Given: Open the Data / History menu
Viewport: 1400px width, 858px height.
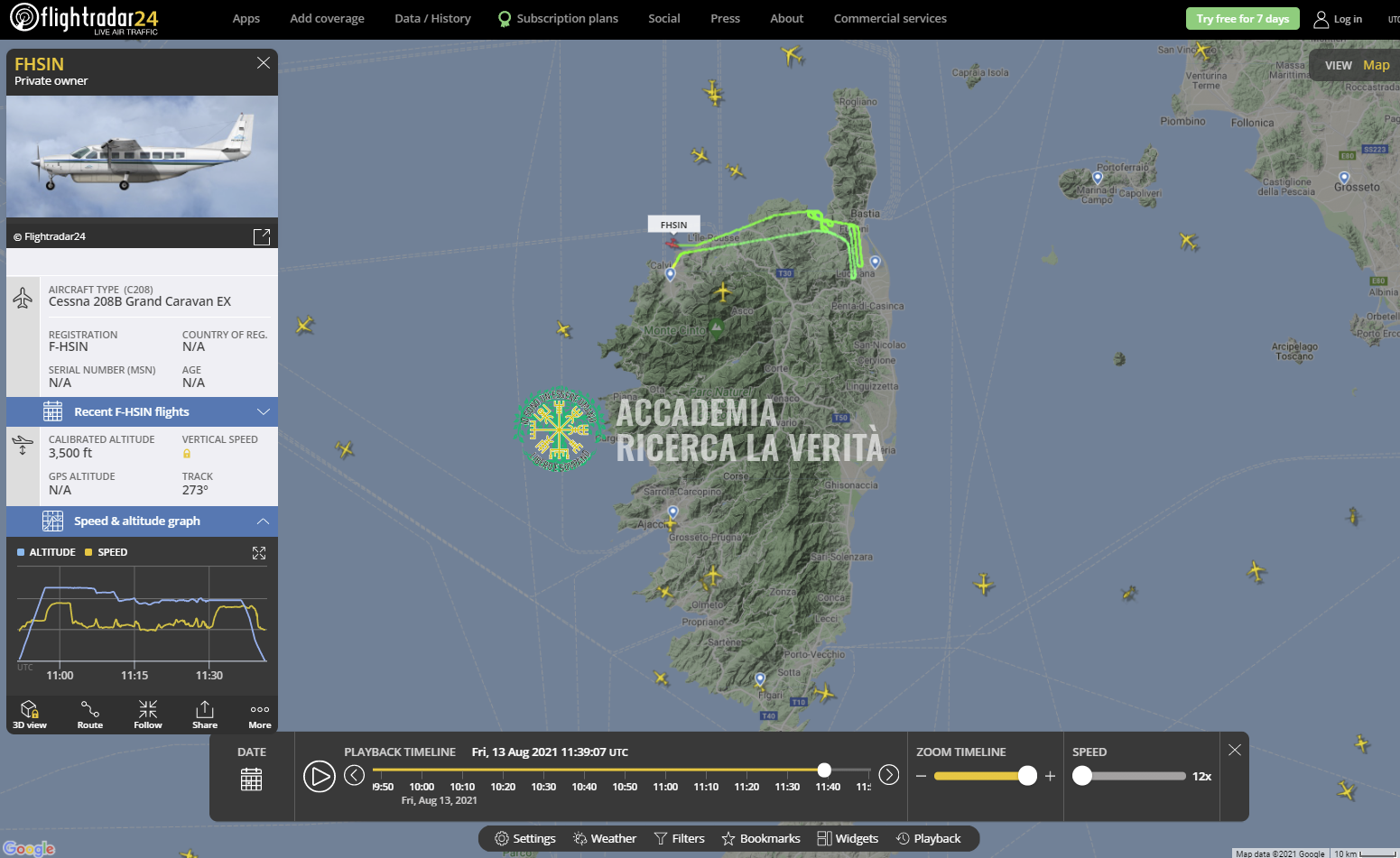Looking at the screenshot, I should tap(432, 19).
